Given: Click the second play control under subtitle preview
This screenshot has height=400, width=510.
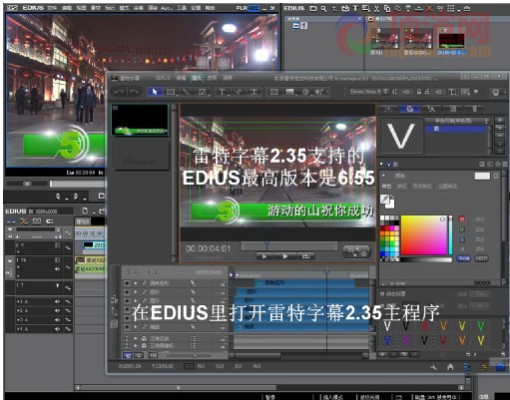Looking at the screenshot, I should point(285,256).
